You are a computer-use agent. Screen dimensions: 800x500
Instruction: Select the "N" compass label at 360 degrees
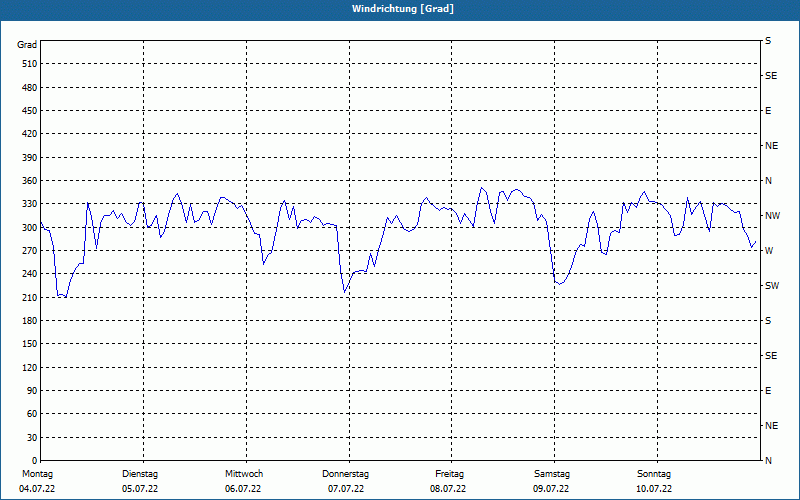point(769,181)
